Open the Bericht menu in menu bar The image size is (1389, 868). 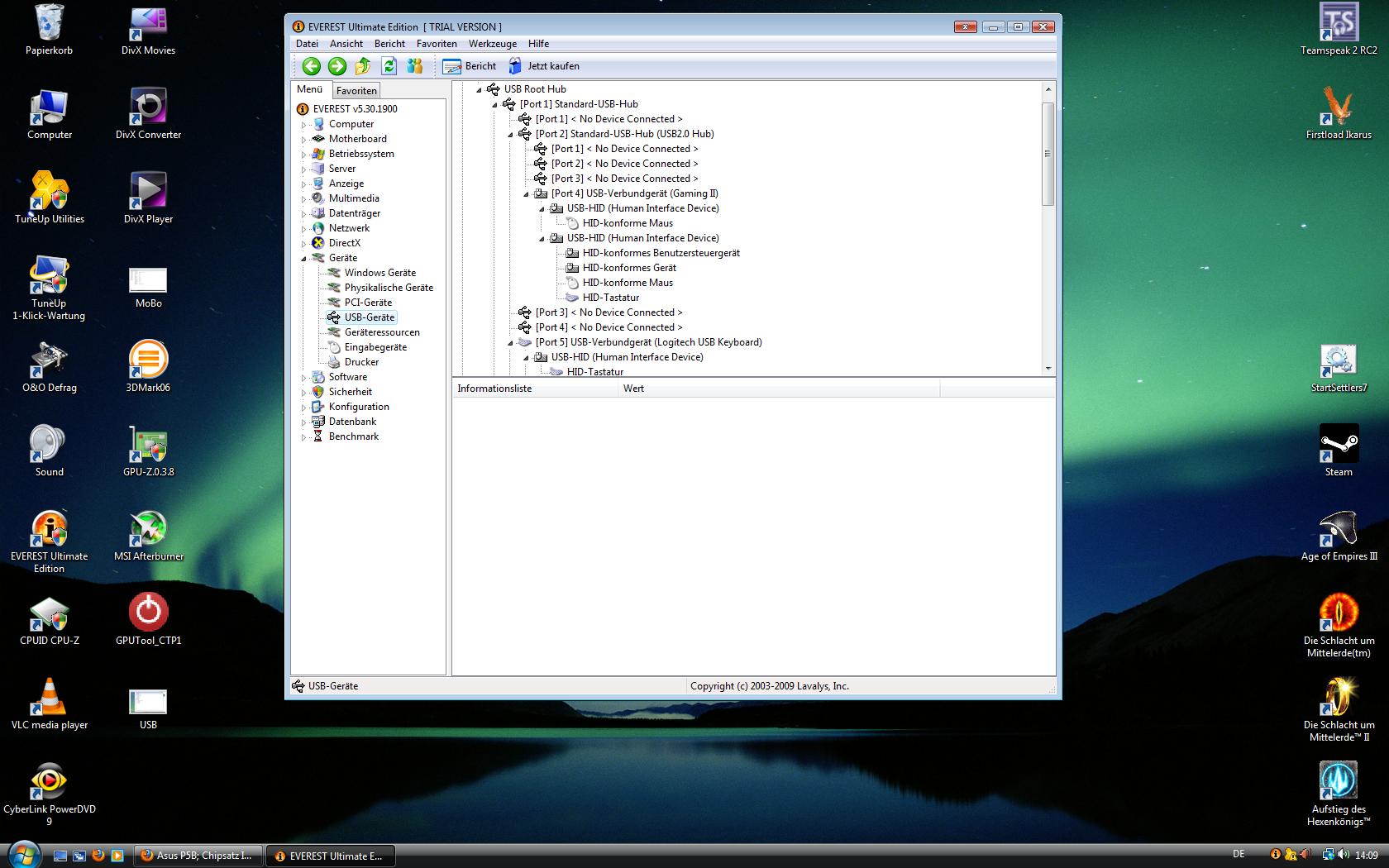pyautogui.click(x=389, y=44)
